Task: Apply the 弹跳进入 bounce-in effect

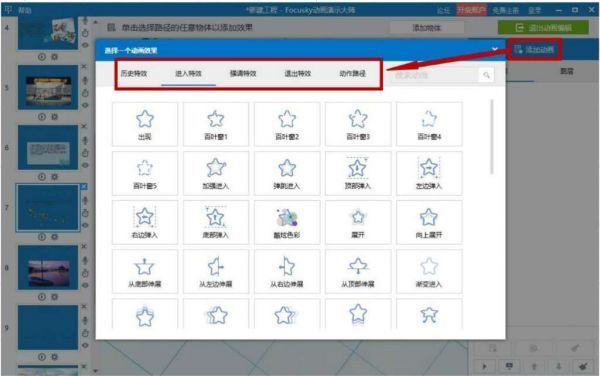Action: coord(287,173)
